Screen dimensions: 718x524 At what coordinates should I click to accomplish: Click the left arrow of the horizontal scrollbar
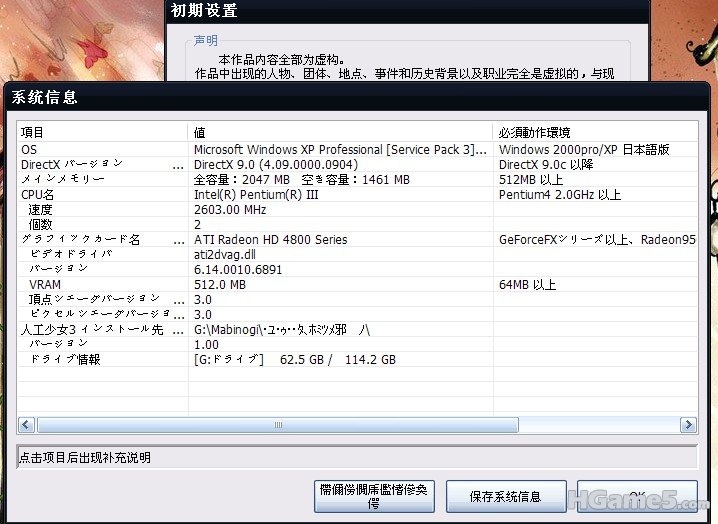pyautogui.click(x=26, y=425)
